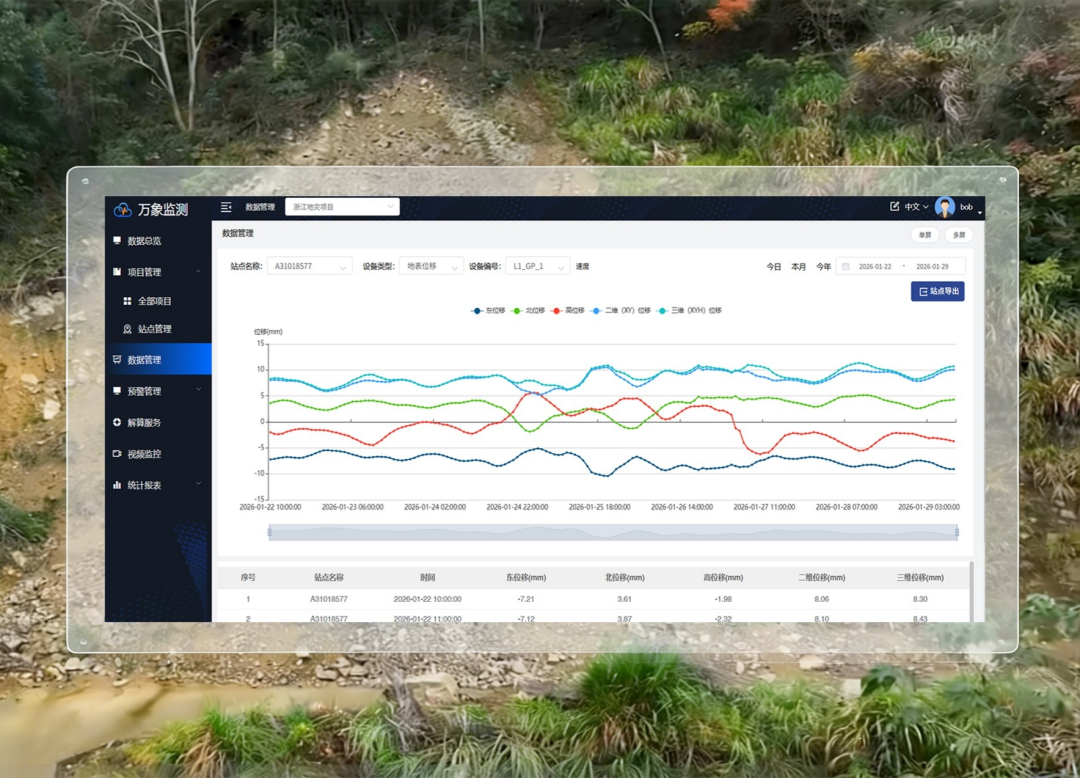This screenshot has width=1080, height=778.
Task: Toggle the 北位移 green legend entry
Action: point(528,311)
